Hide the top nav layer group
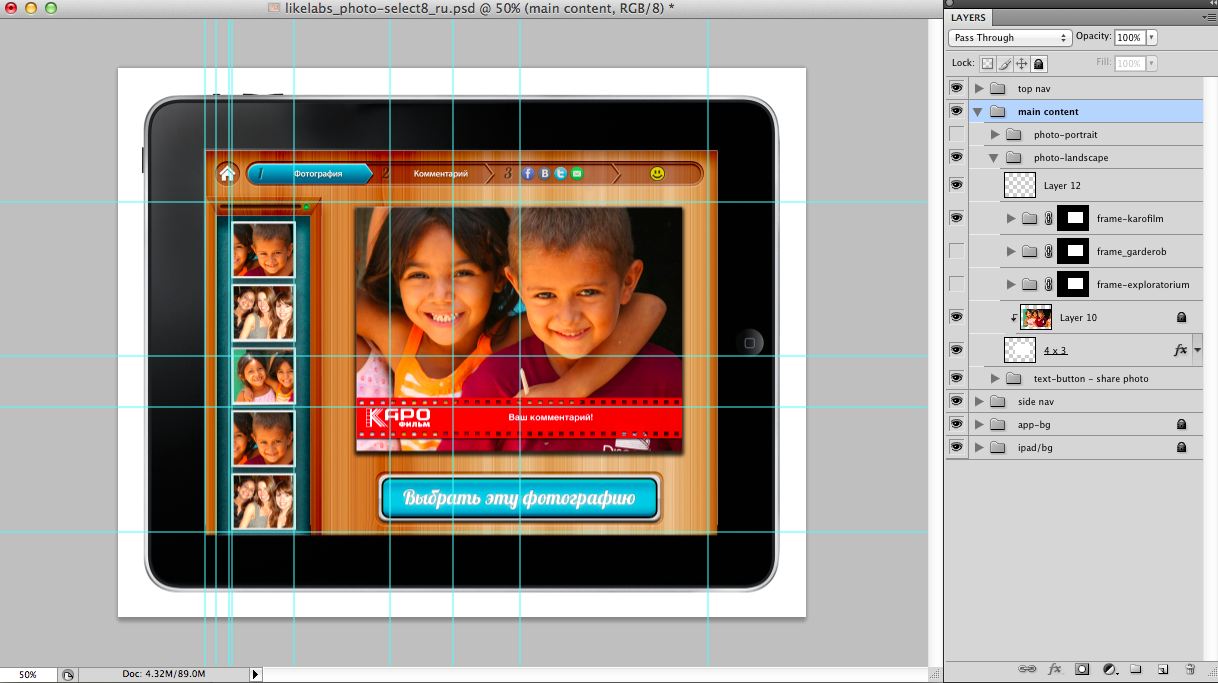 pos(956,88)
